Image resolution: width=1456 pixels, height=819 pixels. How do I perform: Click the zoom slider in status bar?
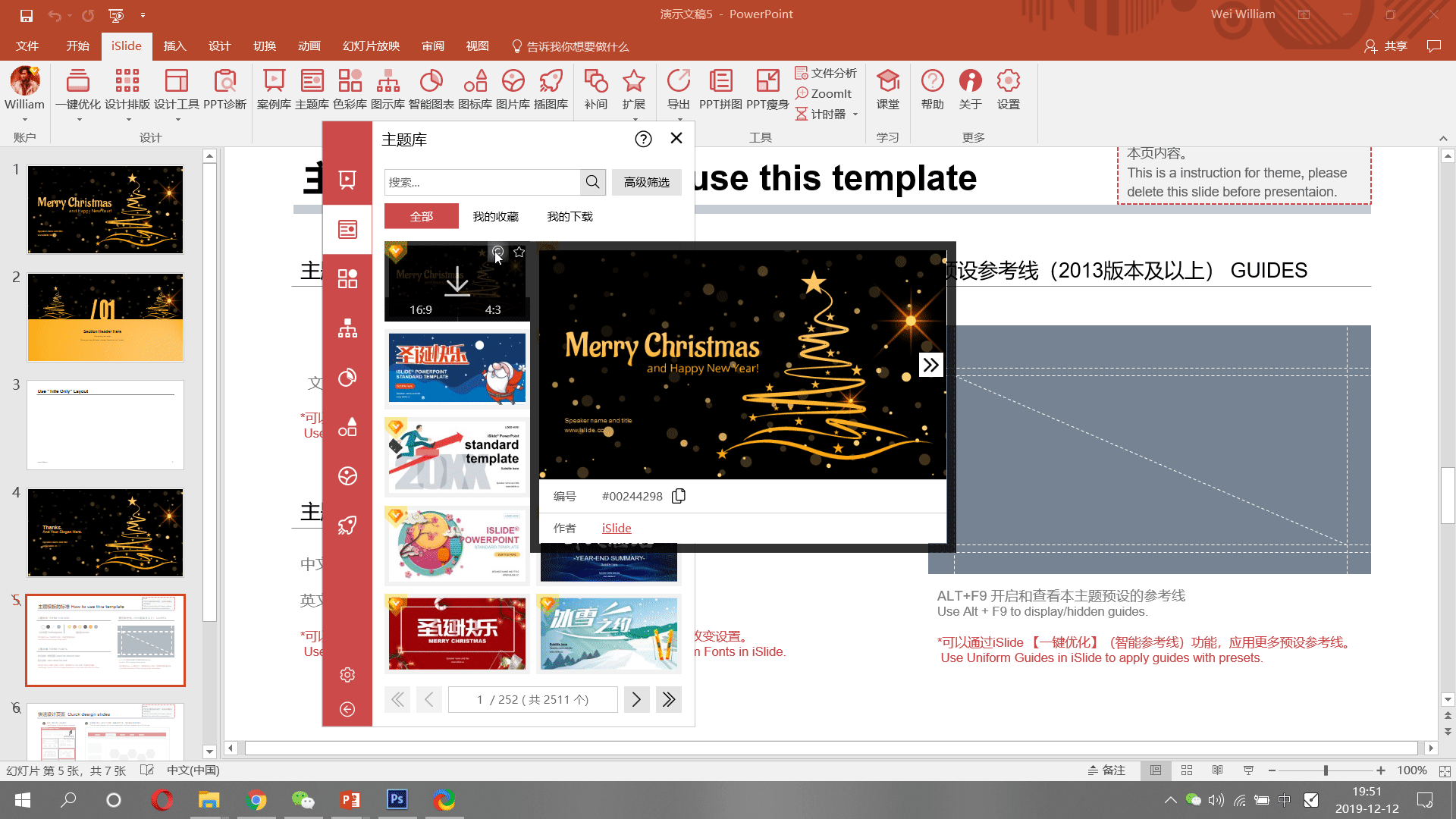pyautogui.click(x=1326, y=770)
